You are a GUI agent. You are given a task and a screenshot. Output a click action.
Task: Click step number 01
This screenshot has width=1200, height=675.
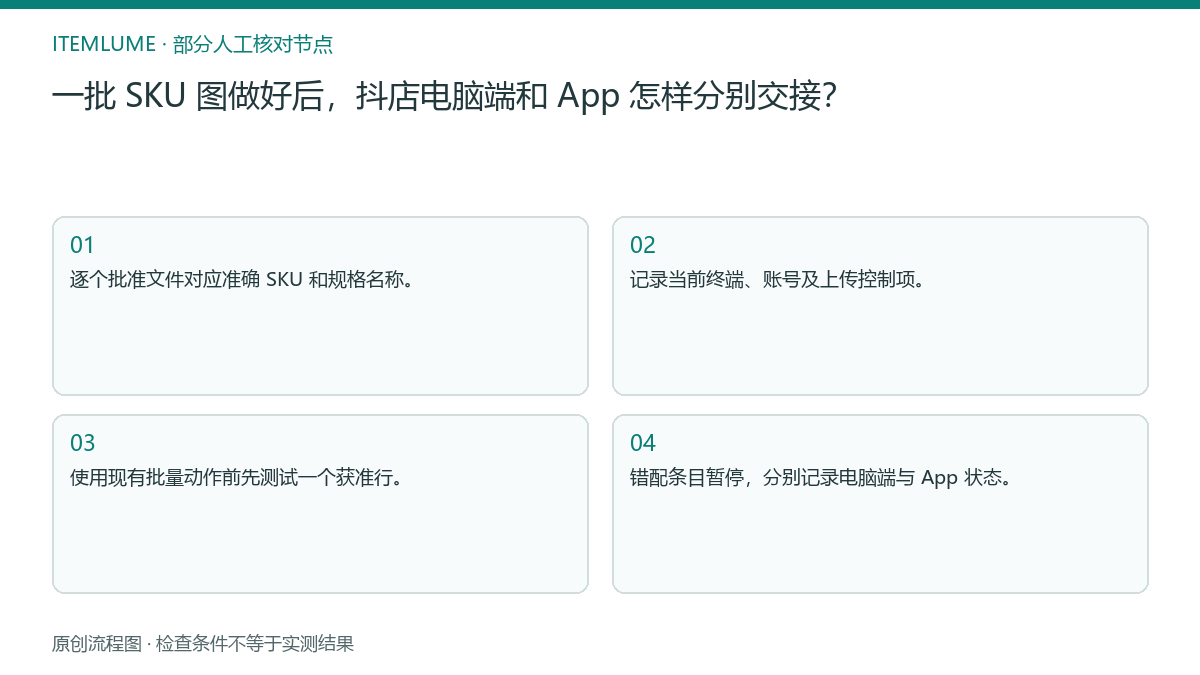pyautogui.click(x=82, y=245)
